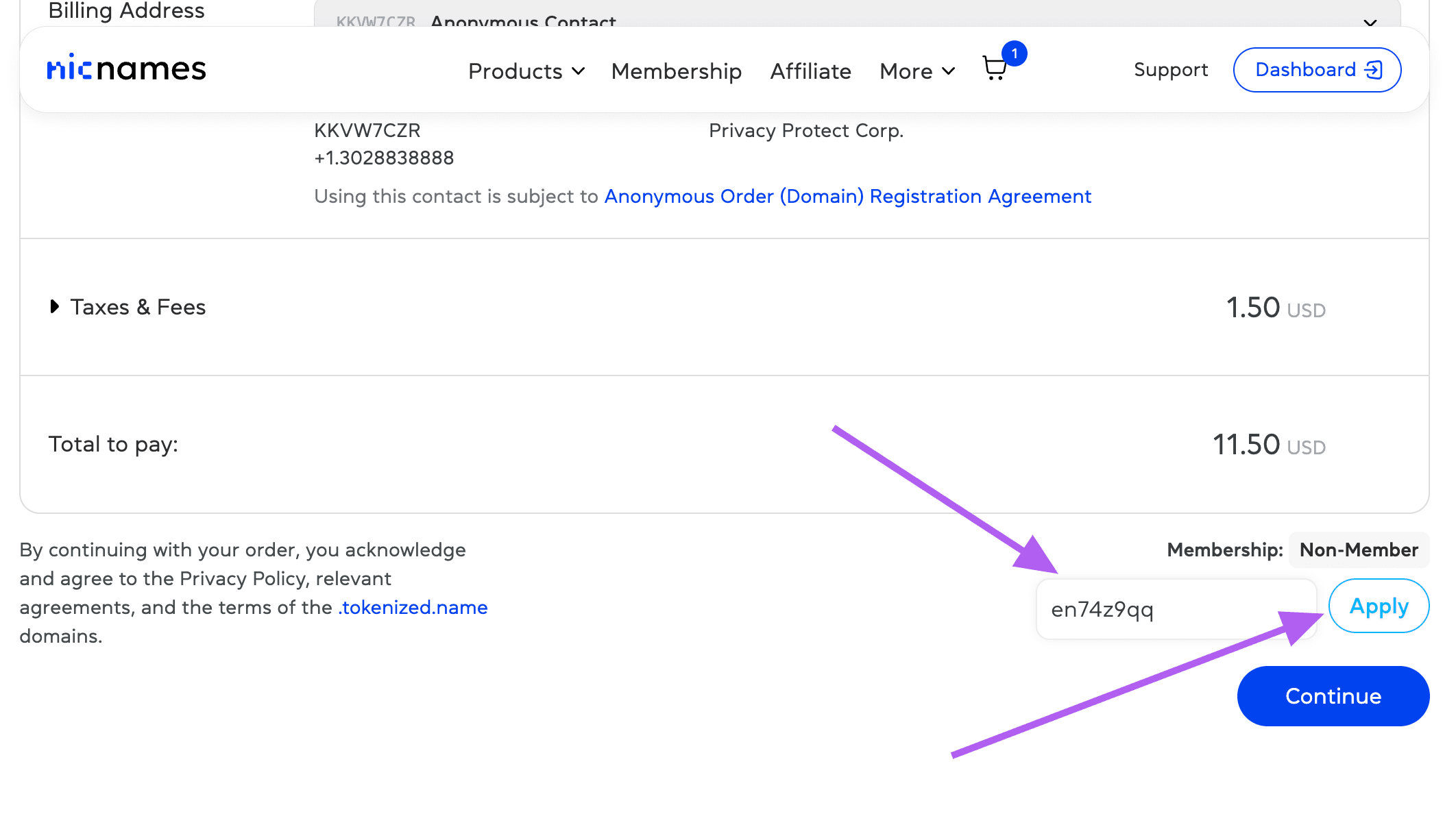Apply the promo code

click(1379, 606)
